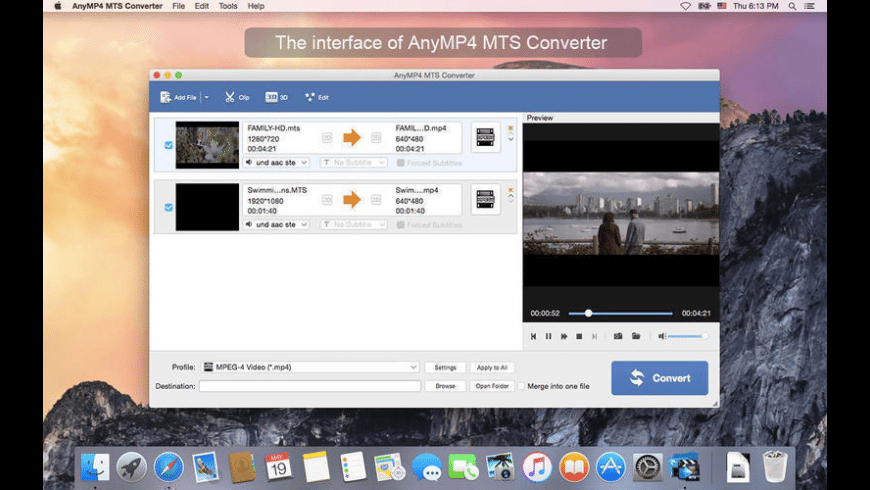Open the Add File dropdown arrow
870x490 pixels.
point(206,97)
